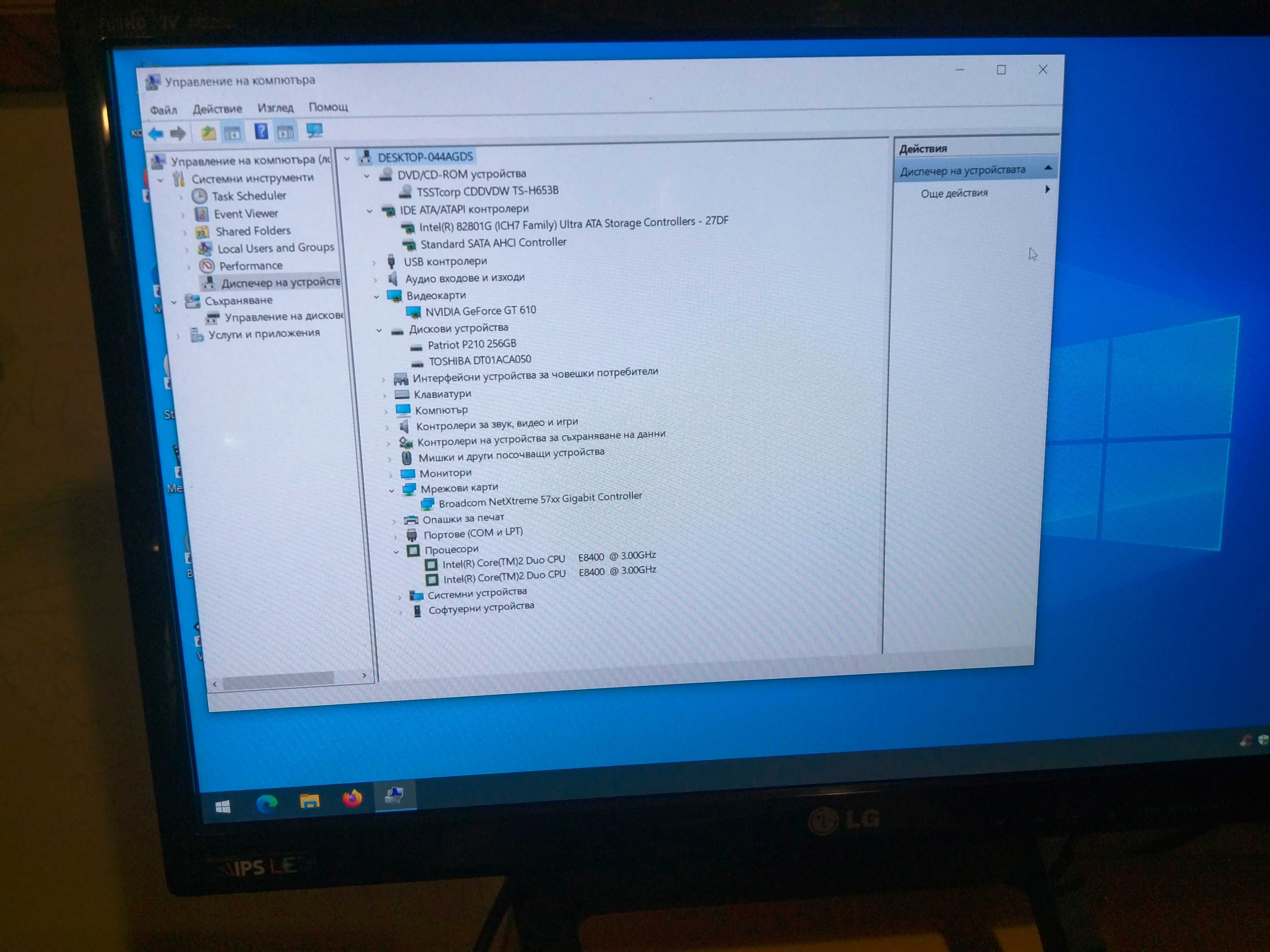This screenshot has height=952, width=1270.
Task: Click the Scan for hardware changes monitor icon
Action: click(315, 131)
